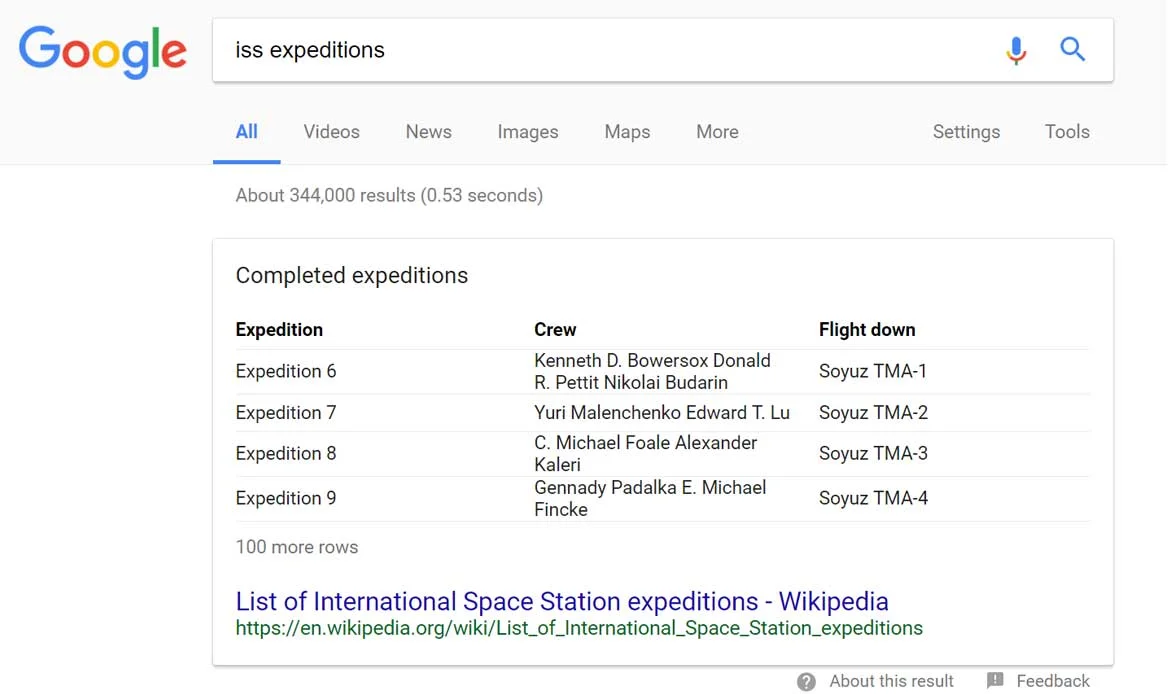Screen dimensions: 1170x694
Task: Open the Tools filter options
Action: [x=1067, y=132]
